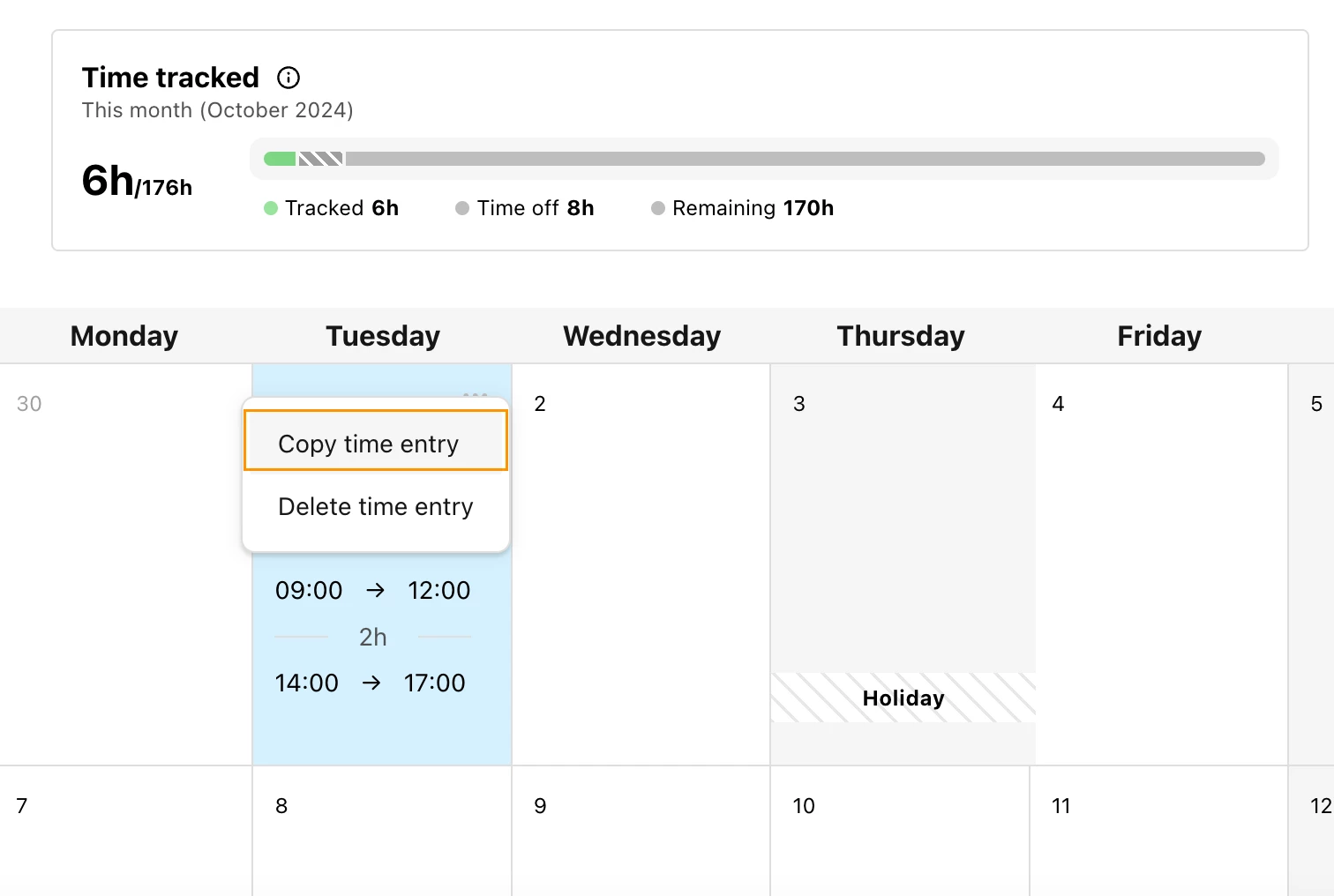Image resolution: width=1334 pixels, height=896 pixels.
Task: Click the Holiday label on Thursday
Action: [x=903, y=698]
